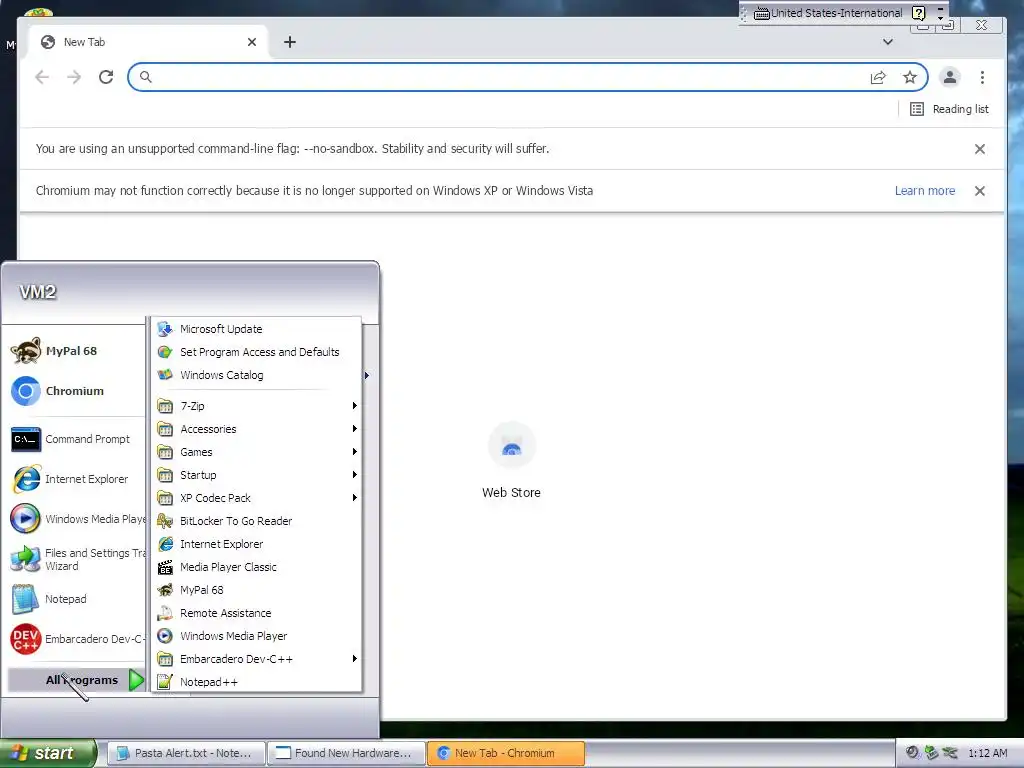
Task: Open the Chromium three-dot menu
Action: coord(982,77)
